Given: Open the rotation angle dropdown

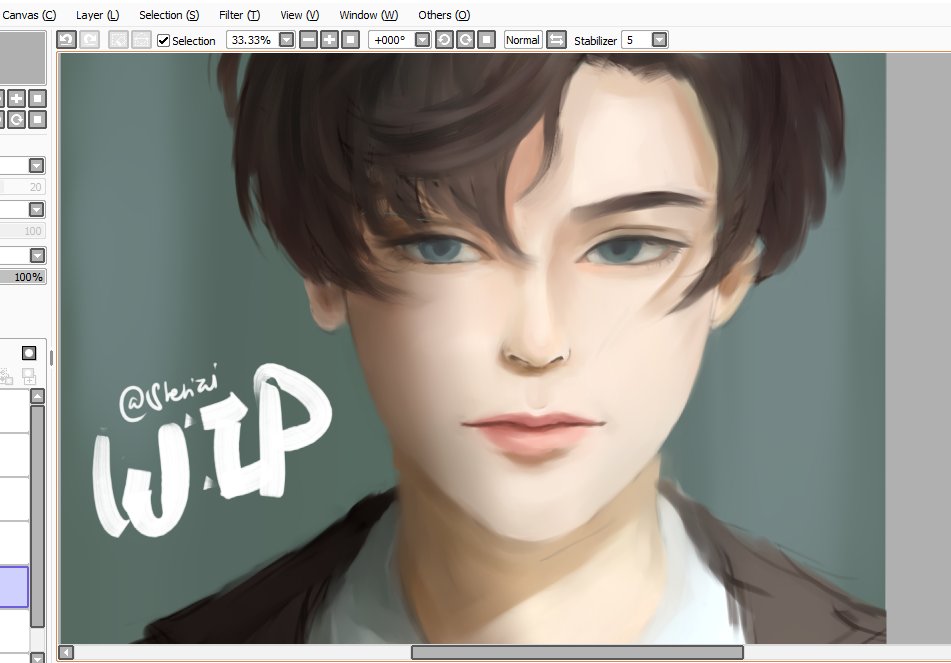Looking at the screenshot, I should point(423,40).
